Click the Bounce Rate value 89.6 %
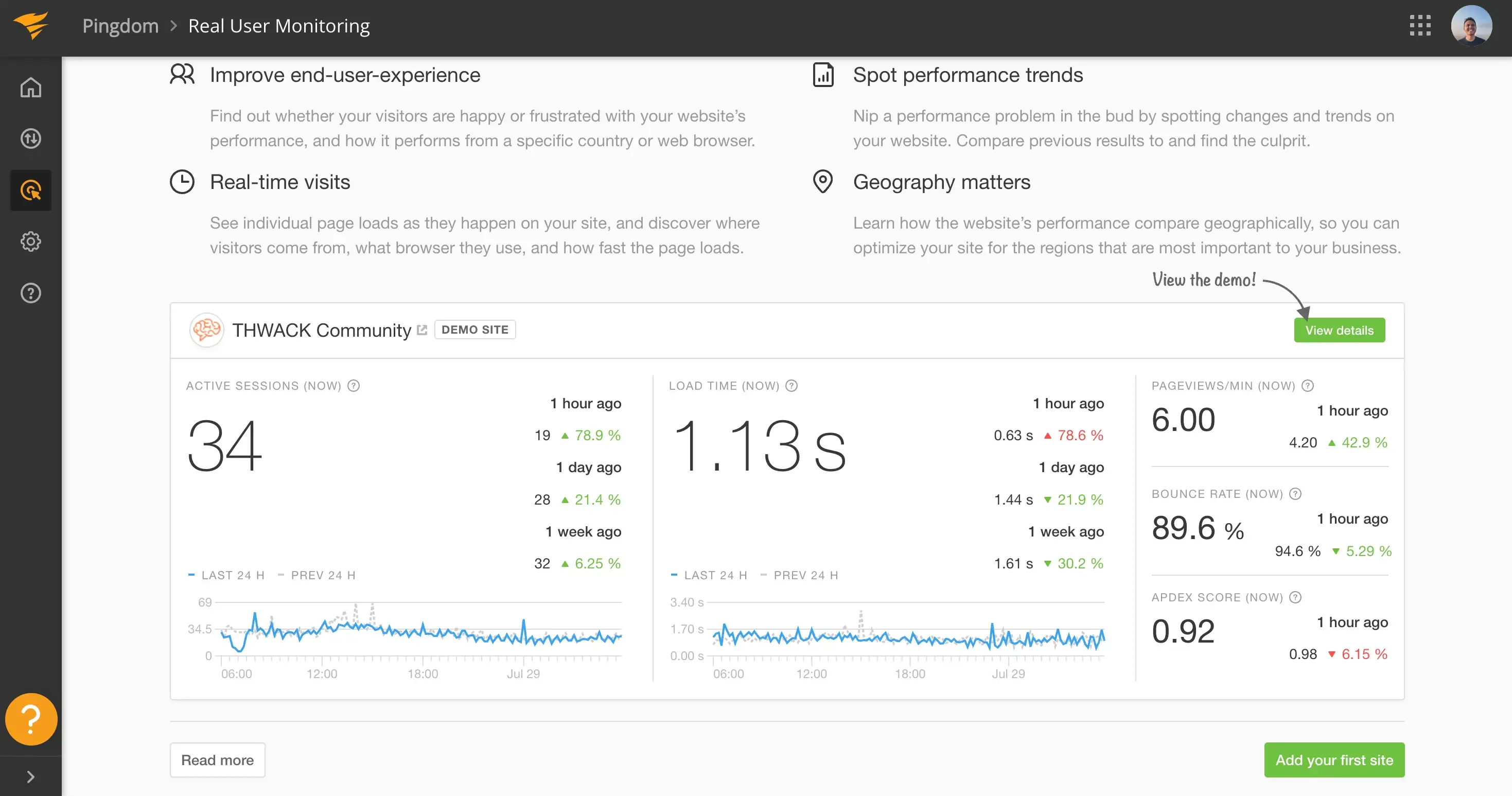 point(1198,528)
